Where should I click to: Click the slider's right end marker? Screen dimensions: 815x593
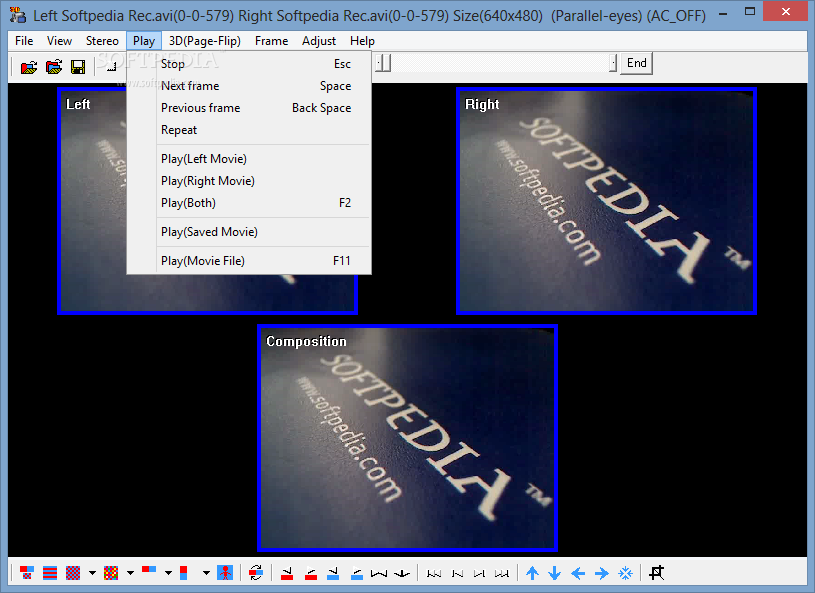coord(613,63)
